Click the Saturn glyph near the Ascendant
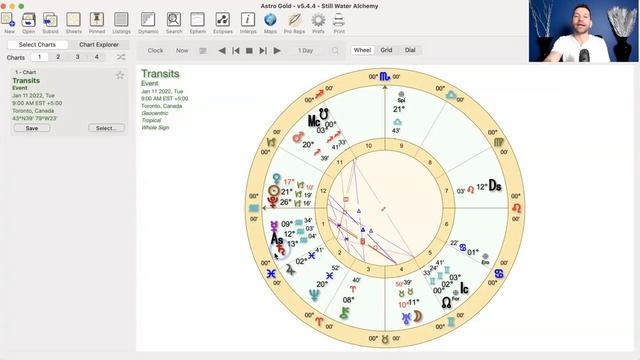The width and height of the screenshot is (640, 360). [281, 249]
